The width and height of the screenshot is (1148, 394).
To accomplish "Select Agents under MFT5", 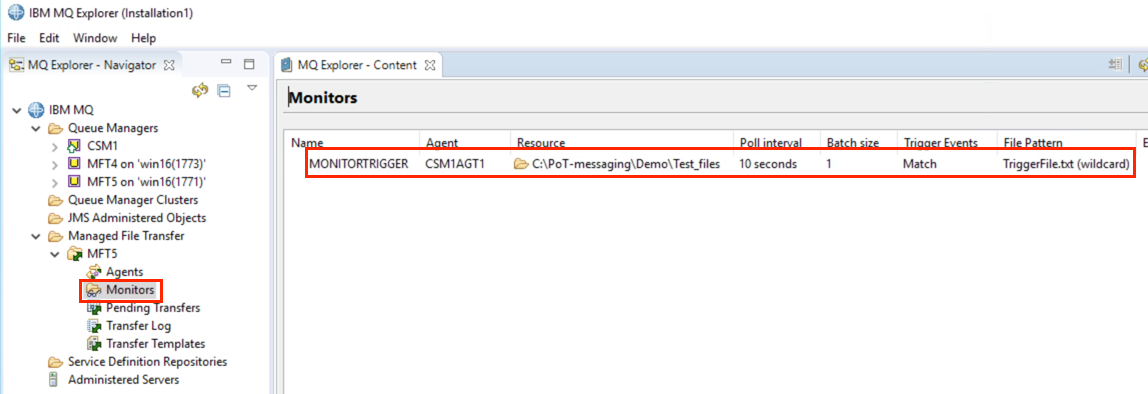I will coord(124,272).
